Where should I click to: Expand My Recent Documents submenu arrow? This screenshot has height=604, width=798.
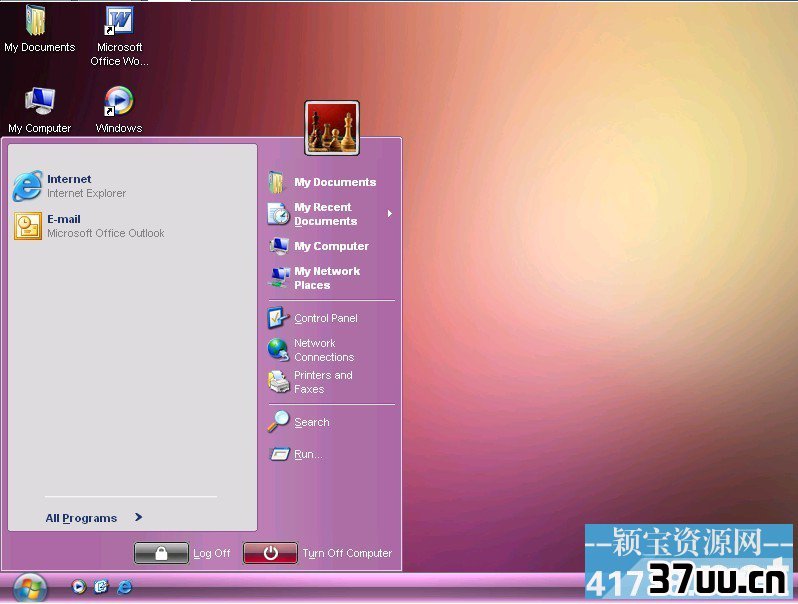pos(389,214)
